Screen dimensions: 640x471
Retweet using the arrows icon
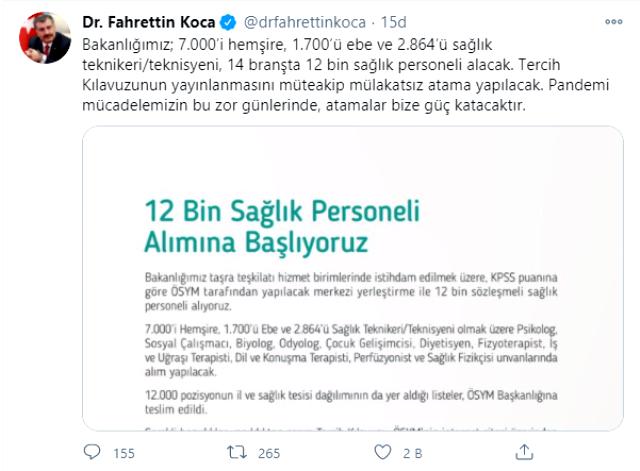click(x=237, y=452)
